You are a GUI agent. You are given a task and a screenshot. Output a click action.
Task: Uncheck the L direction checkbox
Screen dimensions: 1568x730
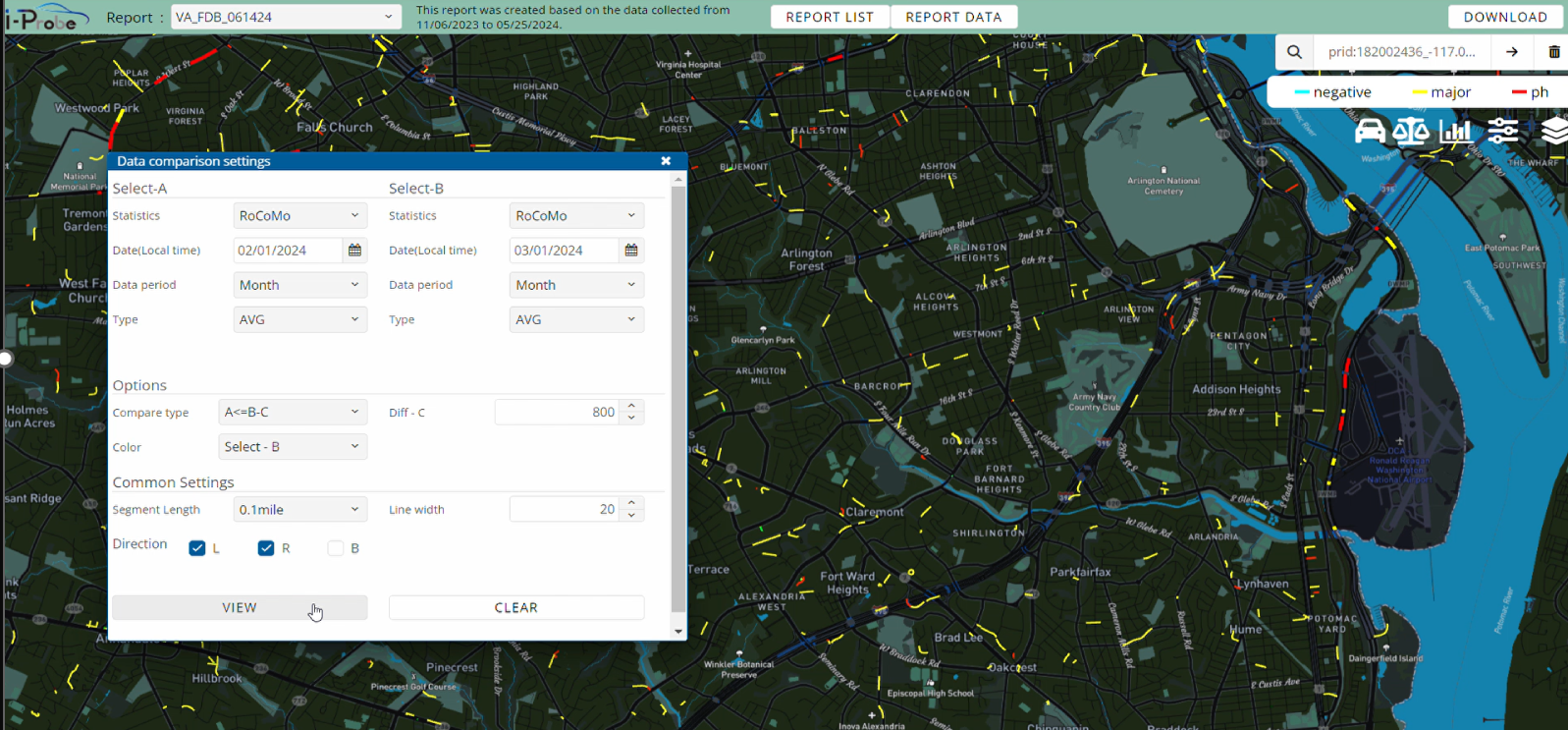pos(197,548)
